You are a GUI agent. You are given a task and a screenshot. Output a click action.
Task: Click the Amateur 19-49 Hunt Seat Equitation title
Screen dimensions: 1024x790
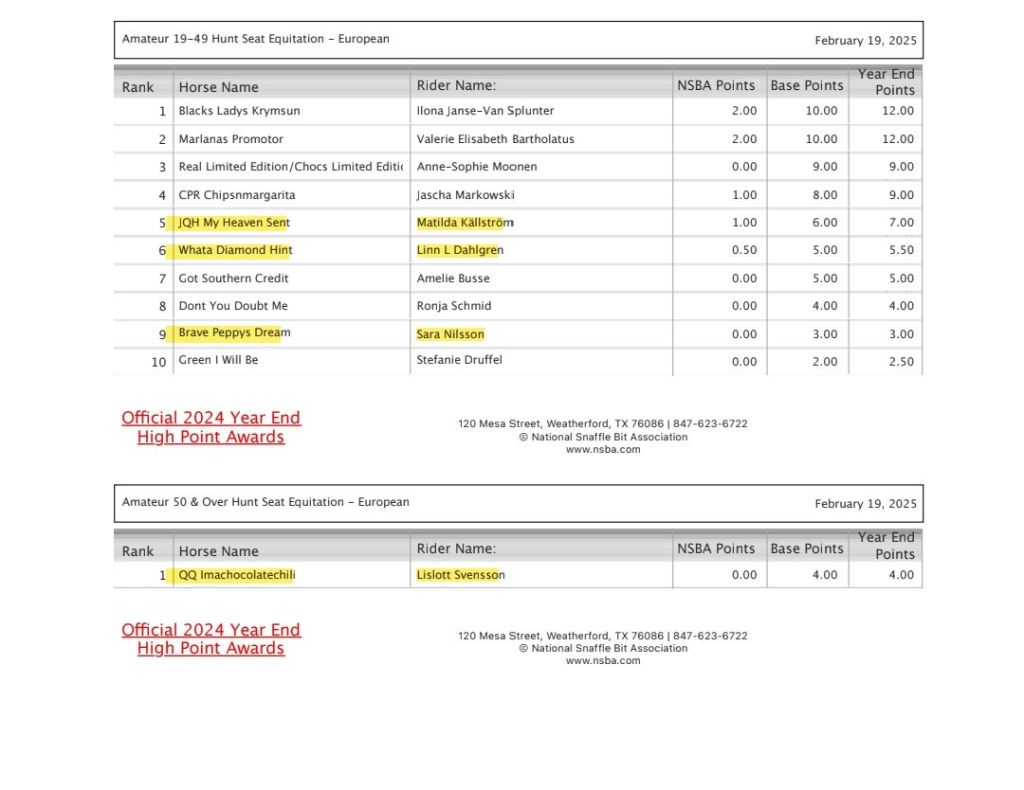[255, 39]
